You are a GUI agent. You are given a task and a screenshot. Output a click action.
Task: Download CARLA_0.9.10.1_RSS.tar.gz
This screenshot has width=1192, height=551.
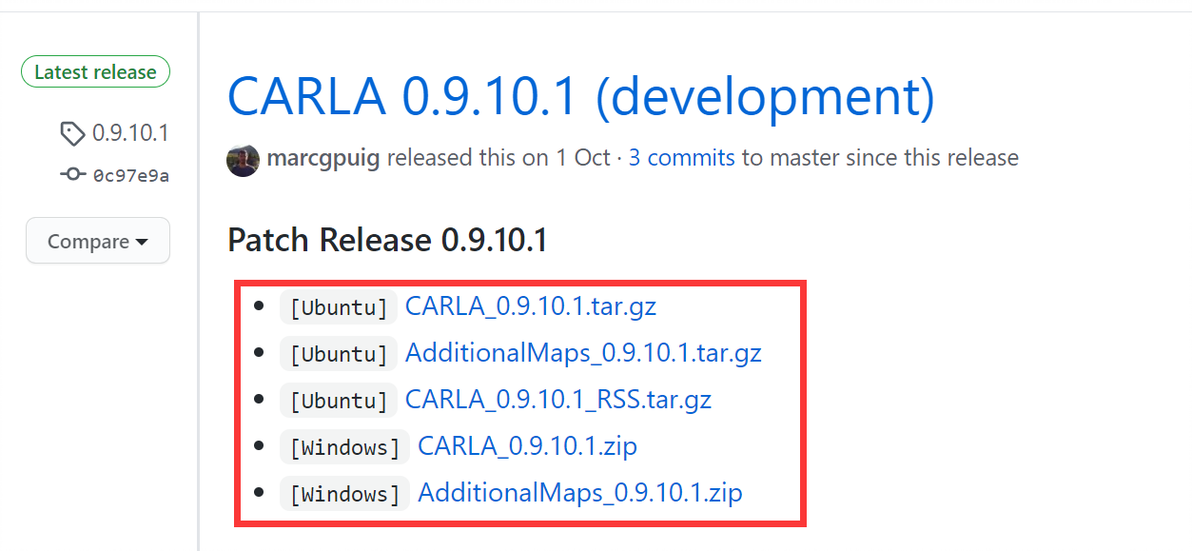click(558, 400)
